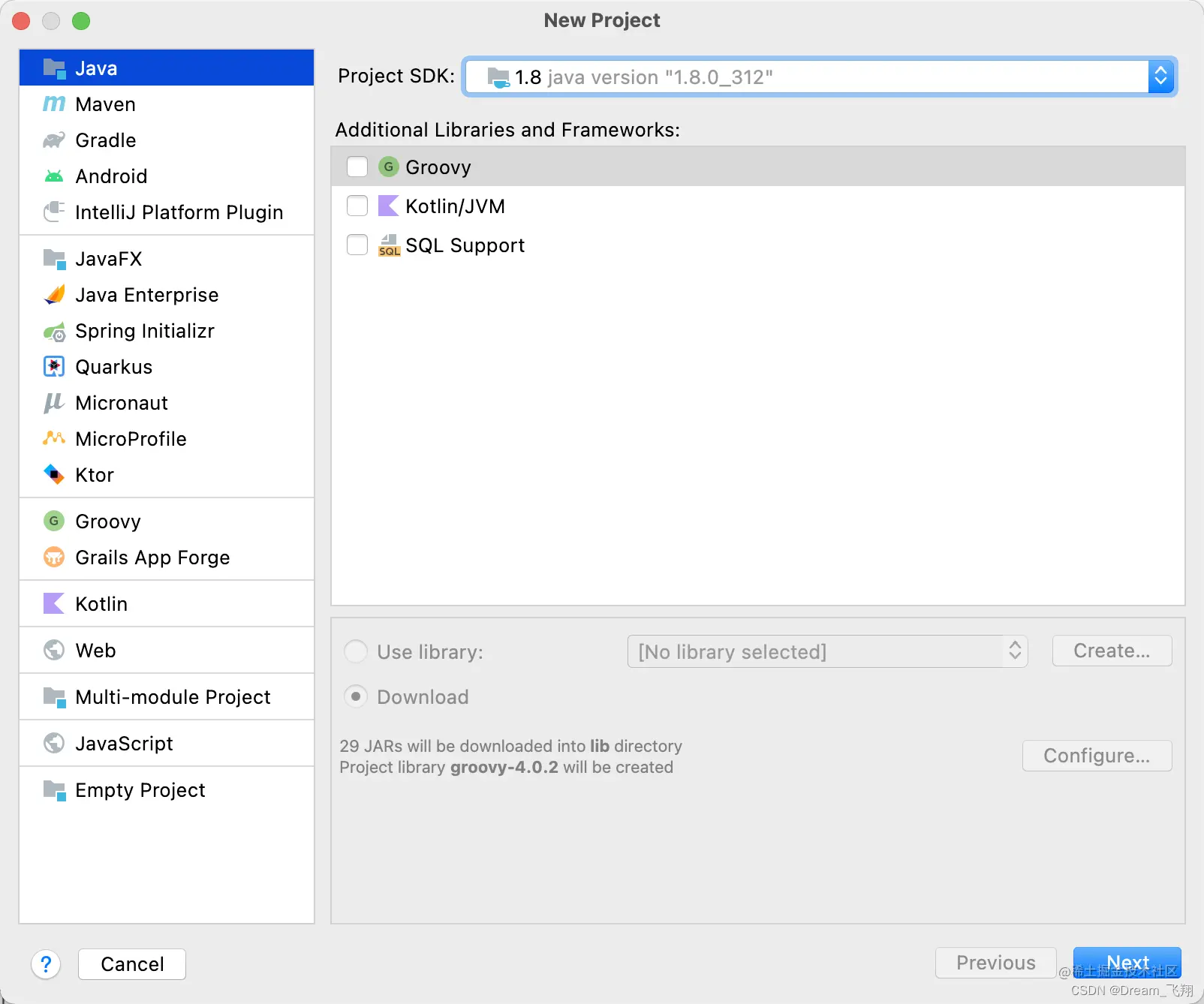Click the java version 1.8.0_312 SDK text

click(660, 77)
